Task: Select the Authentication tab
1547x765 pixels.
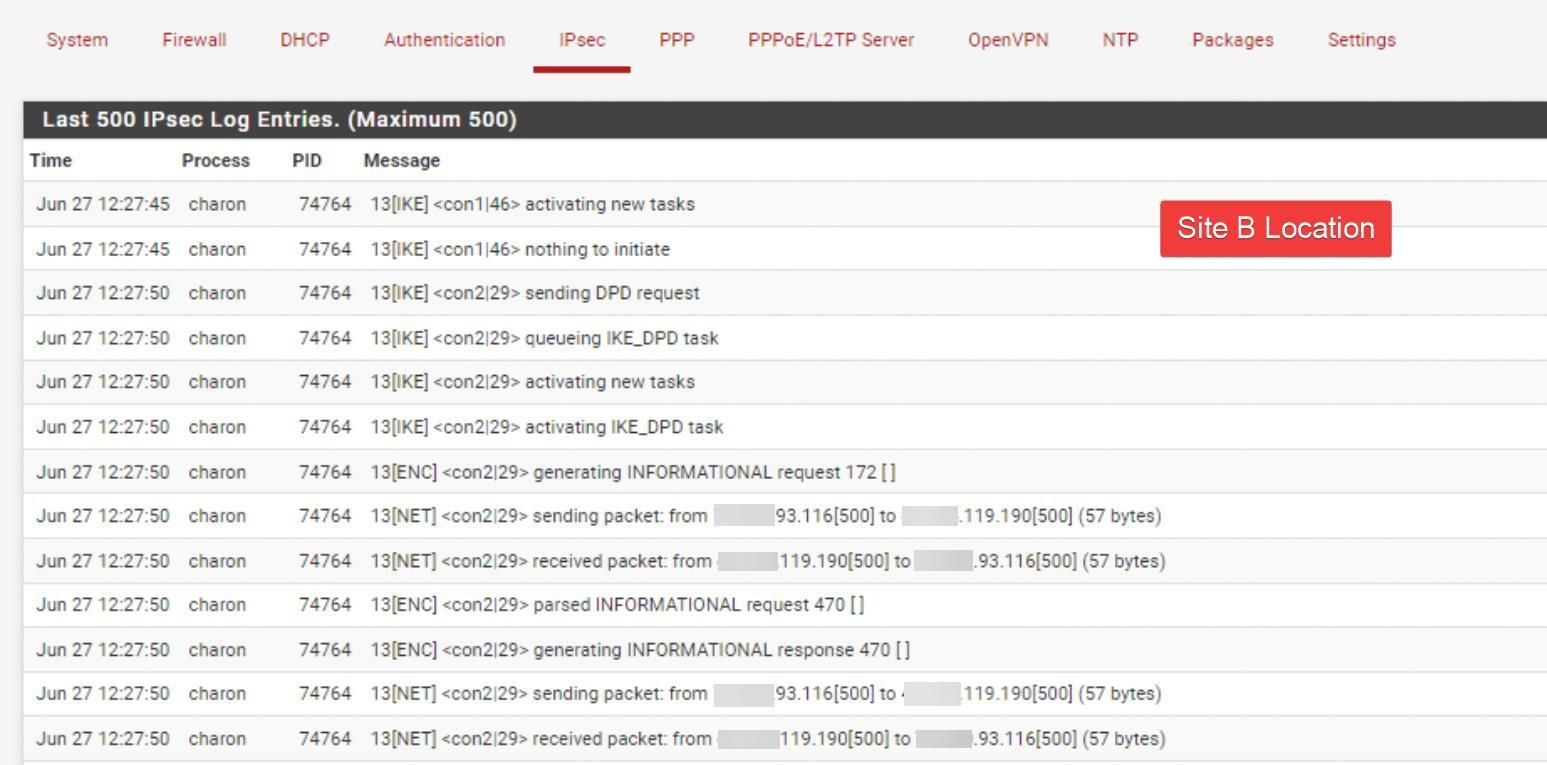Action: 444,40
